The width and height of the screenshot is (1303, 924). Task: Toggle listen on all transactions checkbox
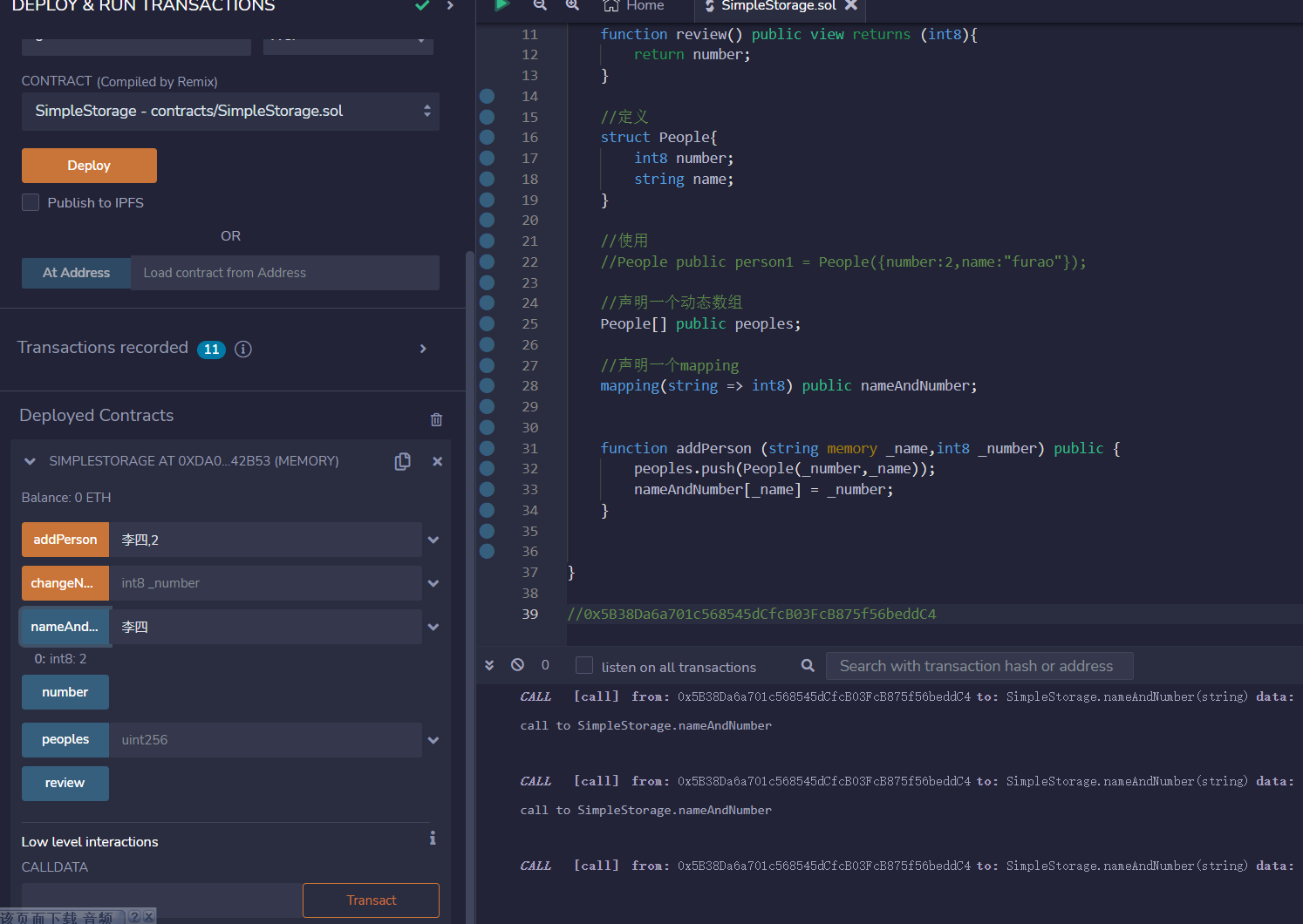[x=584, y=666]
